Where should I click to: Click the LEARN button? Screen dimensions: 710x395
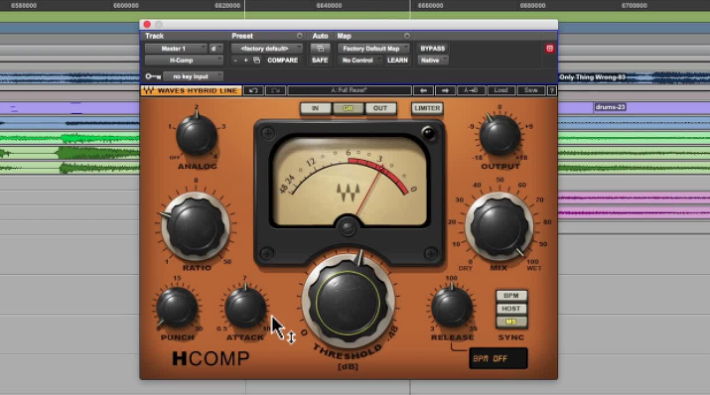pos(397,60)
